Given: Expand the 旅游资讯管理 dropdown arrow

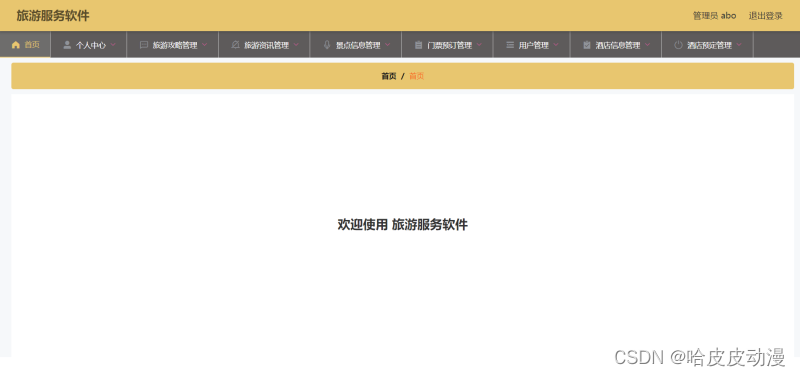Looking at the screenshot, I should point(296,45).
